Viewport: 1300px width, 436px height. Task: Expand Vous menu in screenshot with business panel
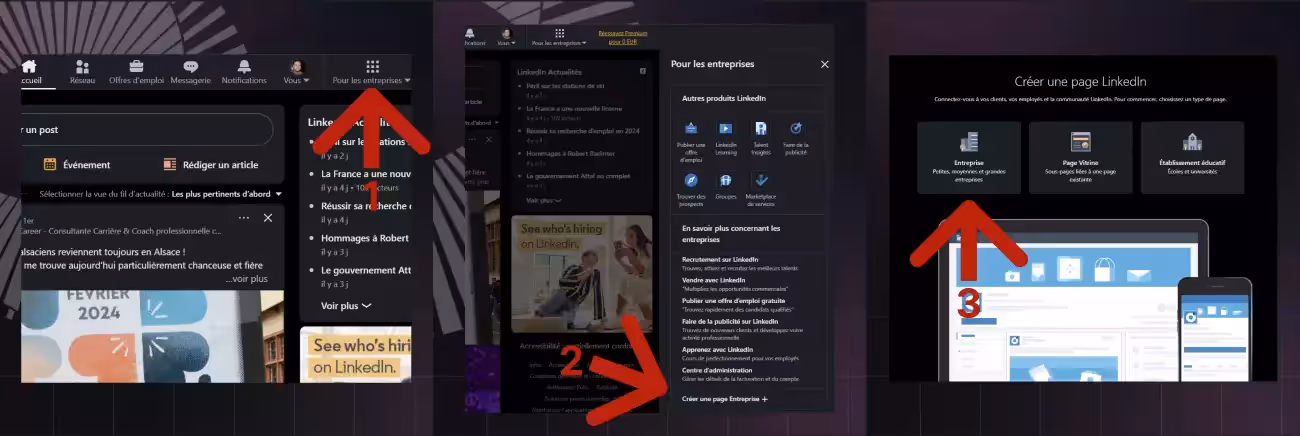pyautogui.click(x=507, y=37)
